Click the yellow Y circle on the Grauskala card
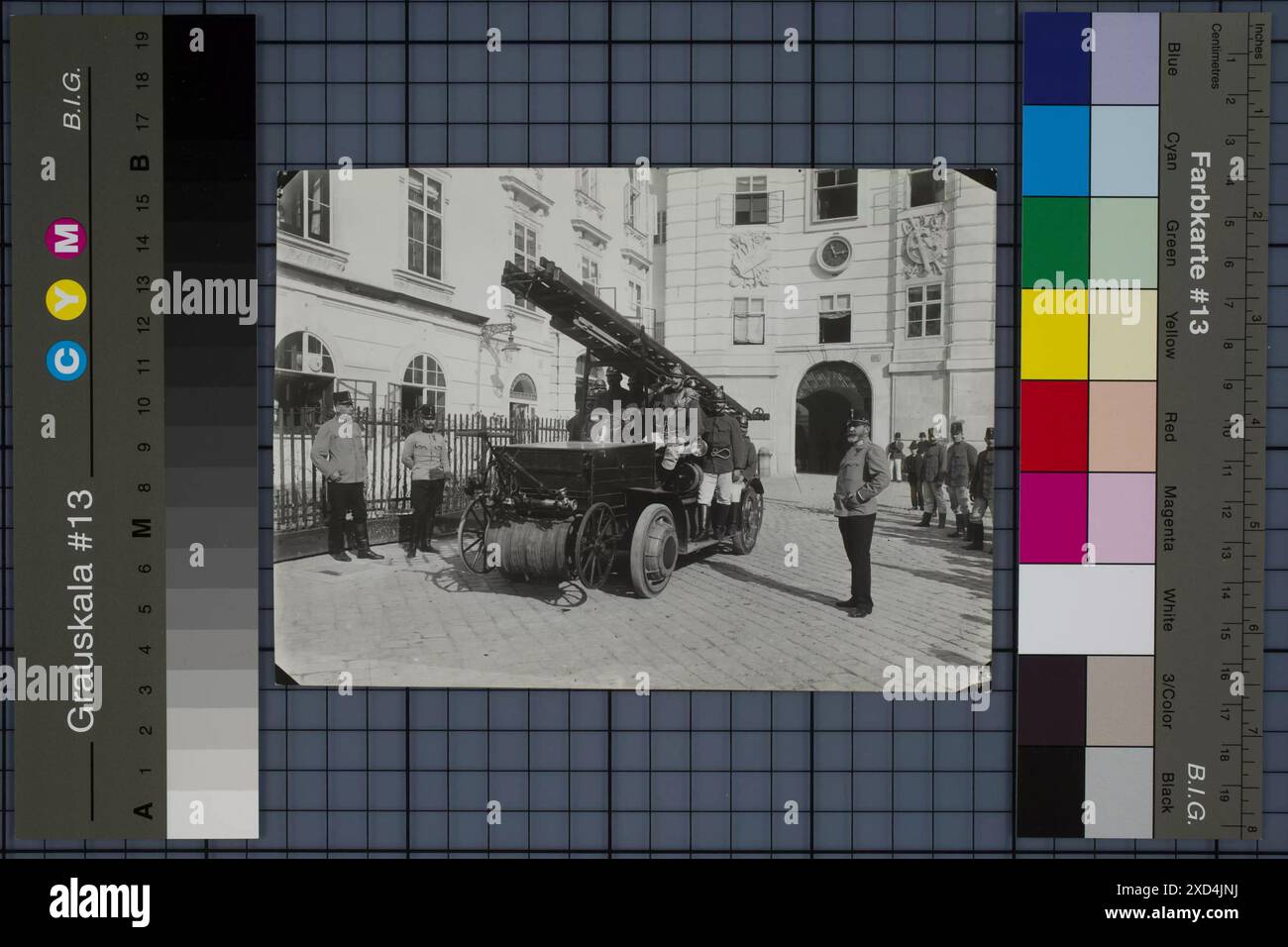The height and width of the screenshot is (947, 1288). point(66,299)
